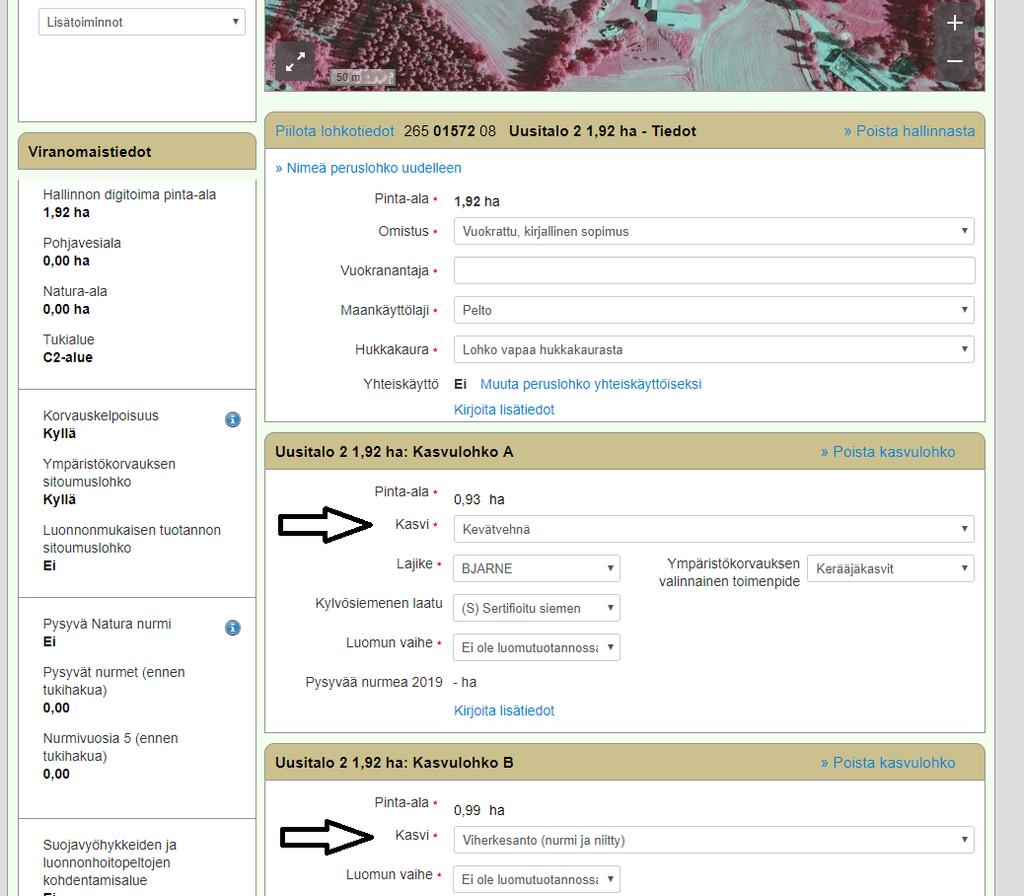The width and height of the screenshot is (1024, 896).
Task: Click Muuta peruslohko yhteiskäyttöiseksi link
Action: (x=590, y=384)
